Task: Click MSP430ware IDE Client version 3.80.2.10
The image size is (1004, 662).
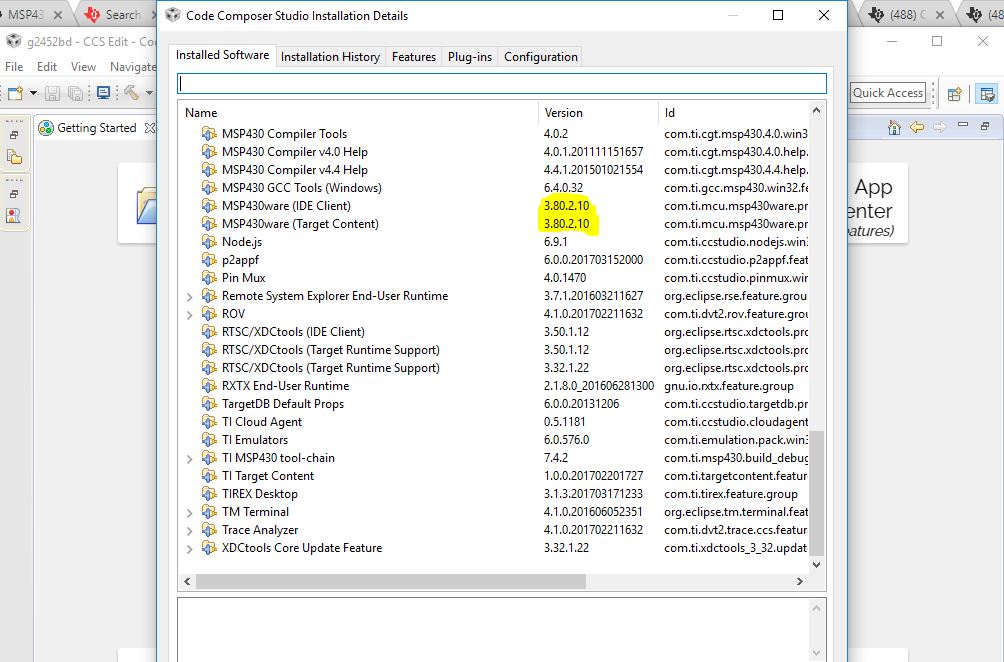Action: pyautogui.click(x=567, y=206)
